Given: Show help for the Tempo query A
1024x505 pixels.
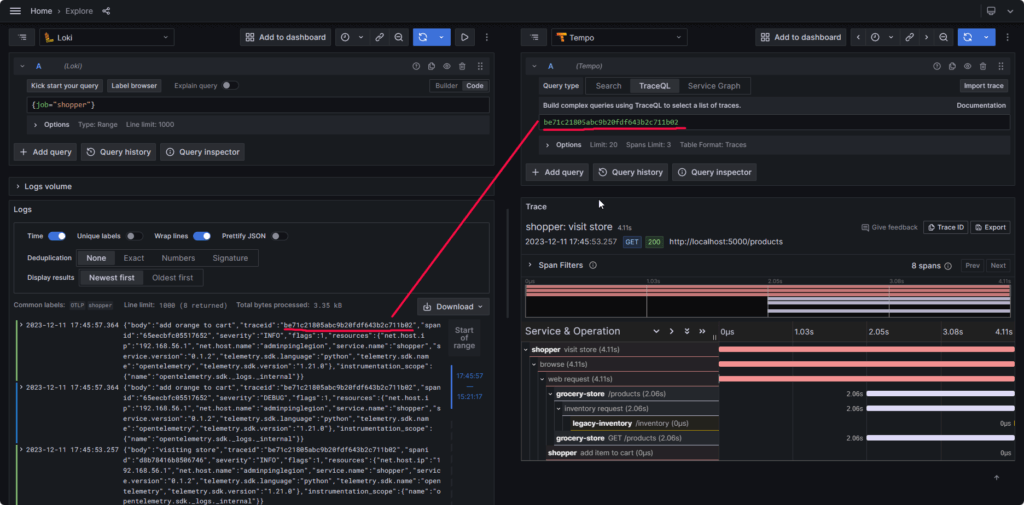Looking at the screenshot, I should coord(936,66).
